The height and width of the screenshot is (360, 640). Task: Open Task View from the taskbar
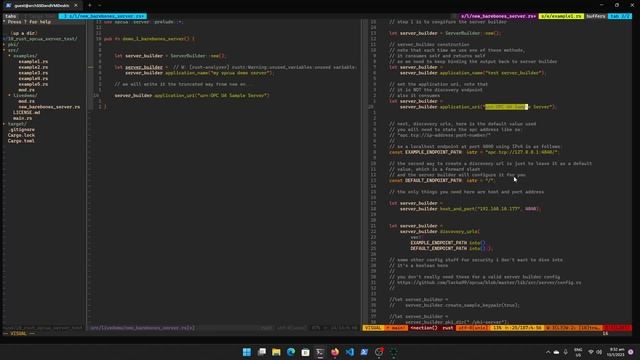pyautogui.click(x=262, y=352)
